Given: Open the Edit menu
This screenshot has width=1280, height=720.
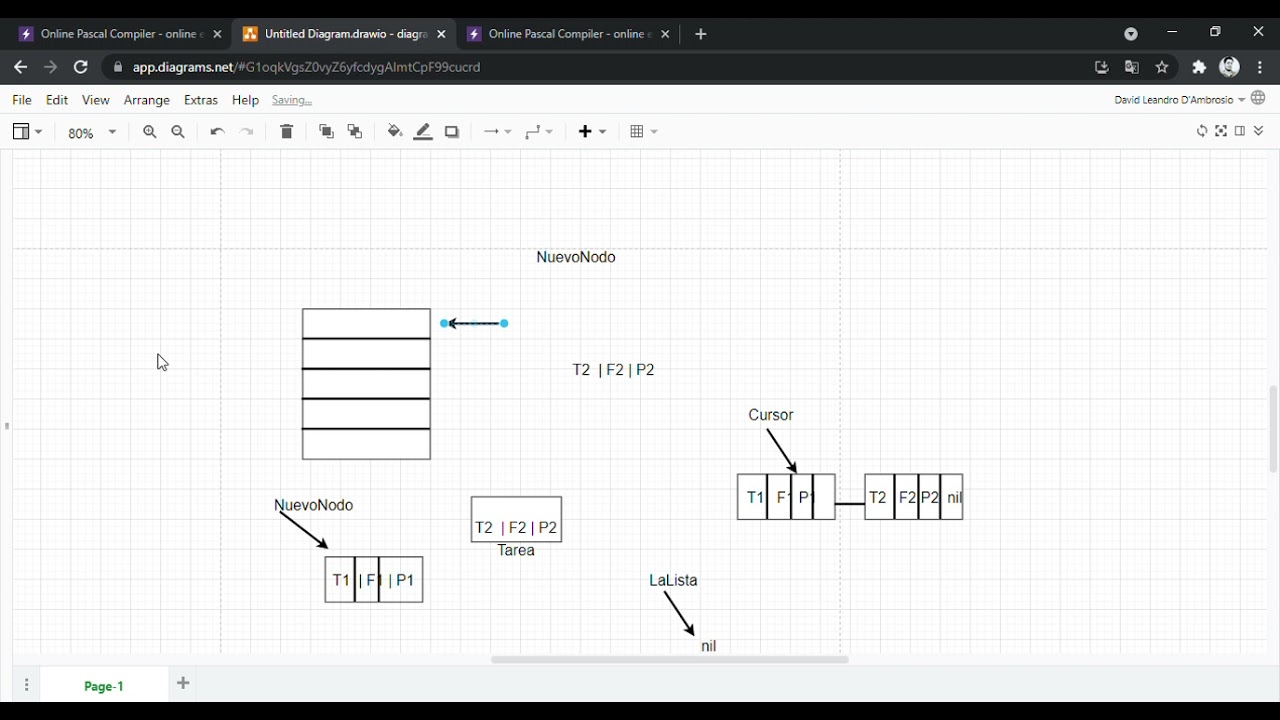Looking at the screenshot, I should point(57,100).
